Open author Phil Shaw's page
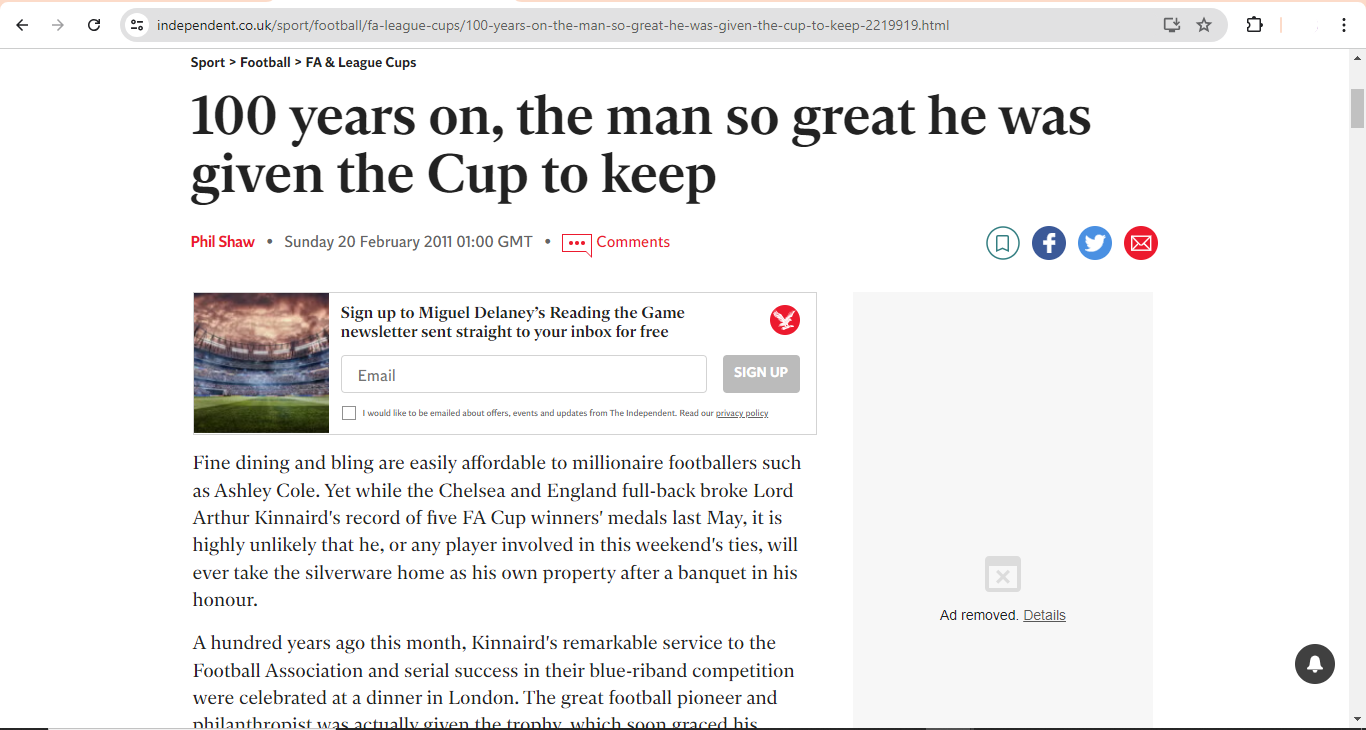Viewport: 1366px width, 730px height. 223,242
